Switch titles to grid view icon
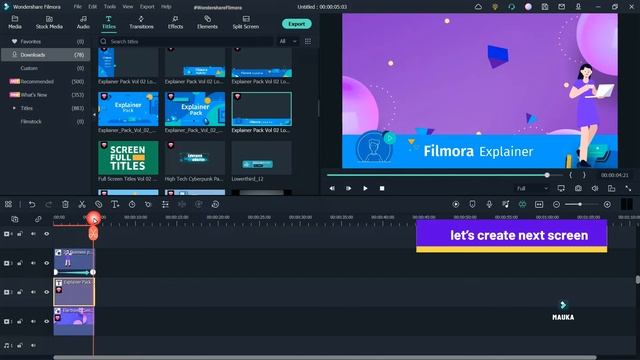This screenshot has height=360, width=640. pos(308,41)
